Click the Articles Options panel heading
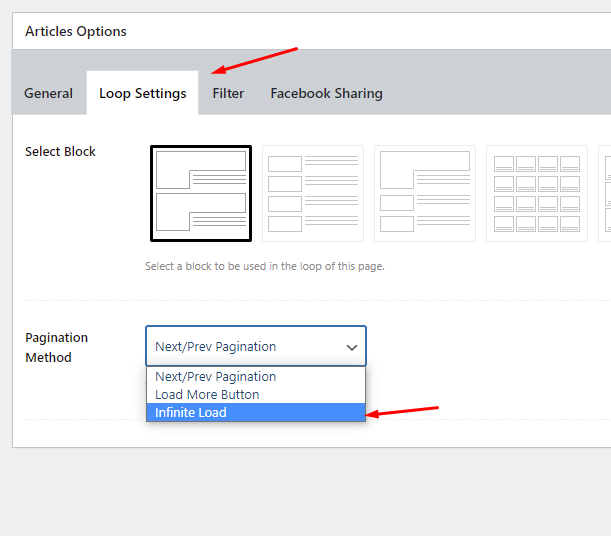 click(76, 31)
